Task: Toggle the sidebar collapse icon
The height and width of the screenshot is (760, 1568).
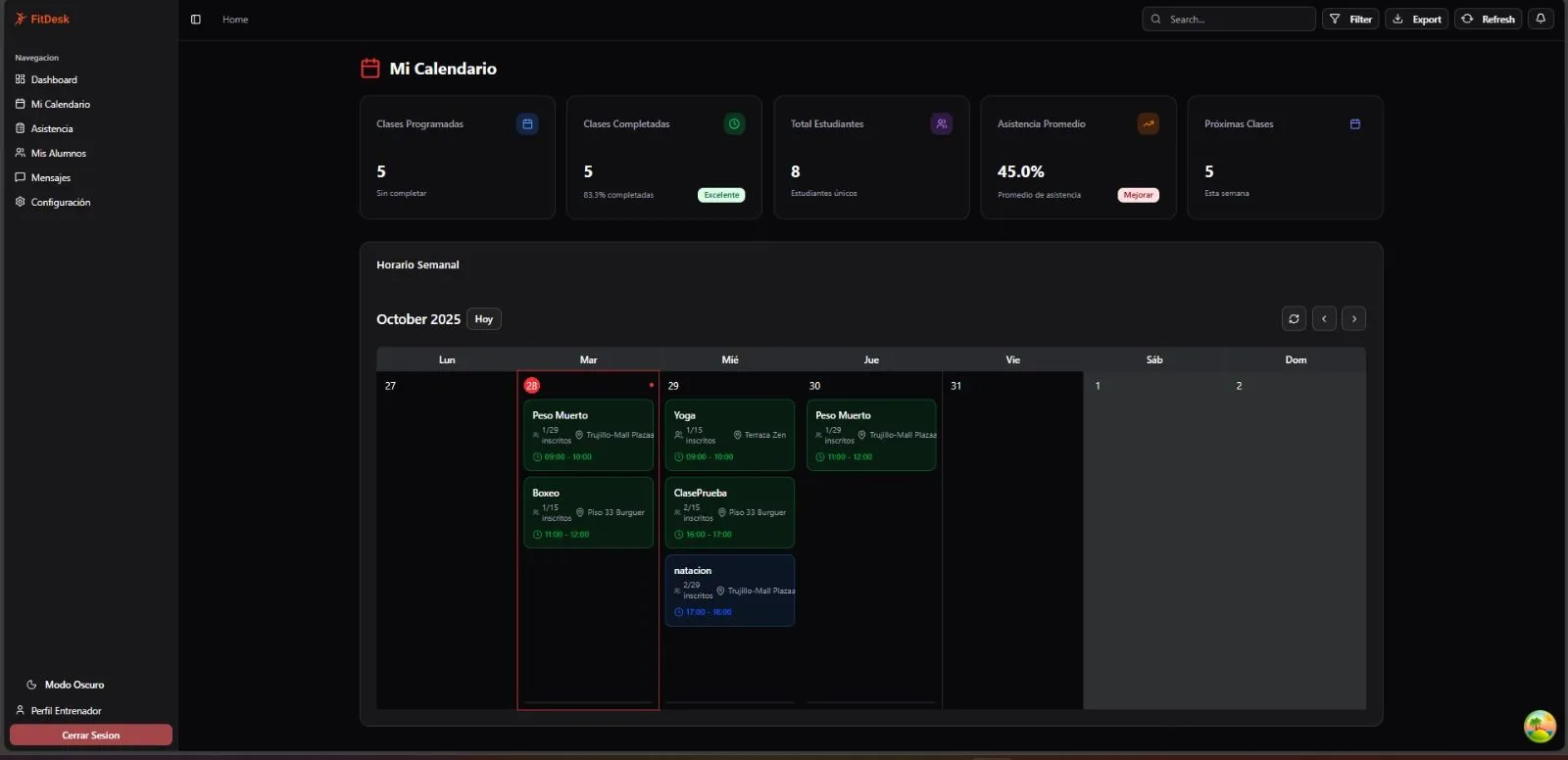Action: pos(196,20)
